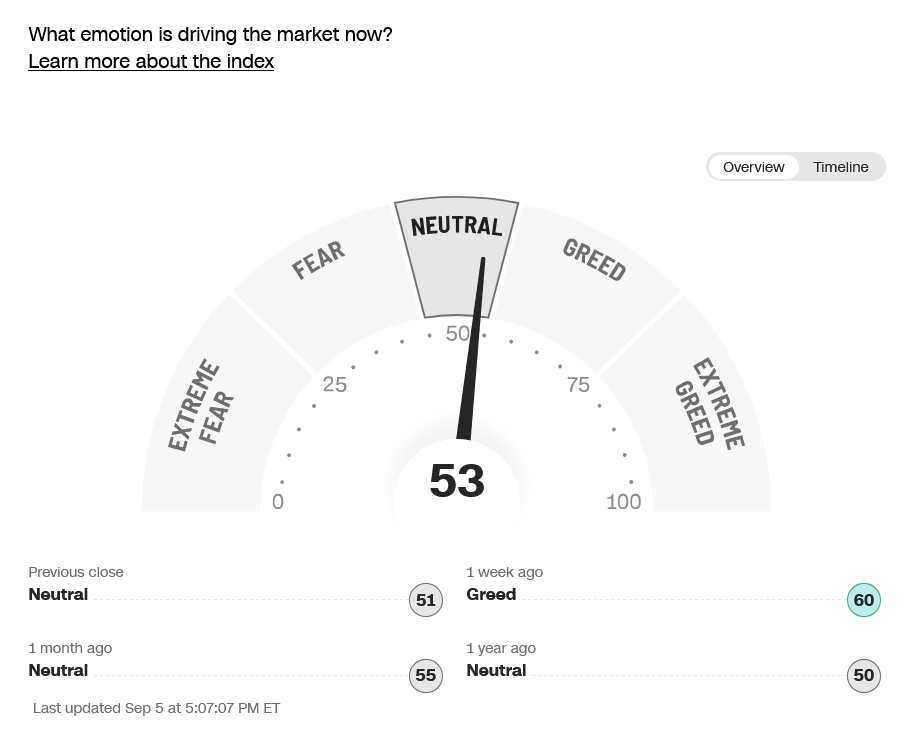This screenshot has height=734, width=921.
Task: Click the 75 mark on the gauge scale
Action: tap(578, 385)
